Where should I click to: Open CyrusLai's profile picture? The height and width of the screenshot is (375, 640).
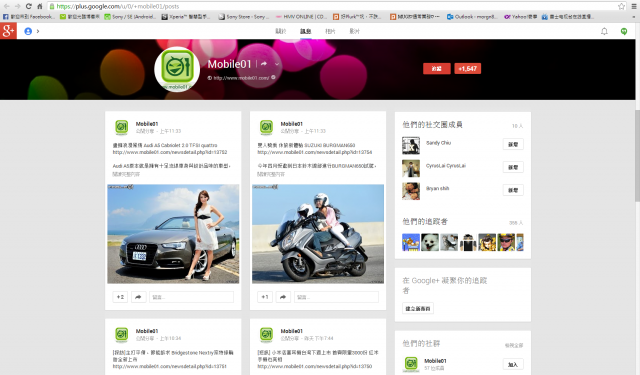point(411,169)
